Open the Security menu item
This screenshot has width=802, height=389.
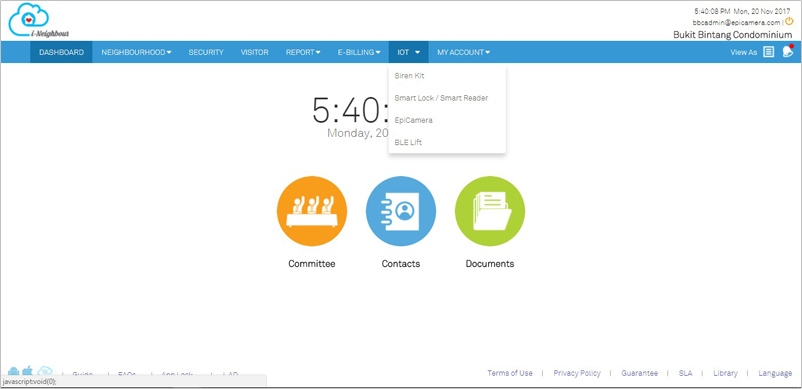(206, 52)
